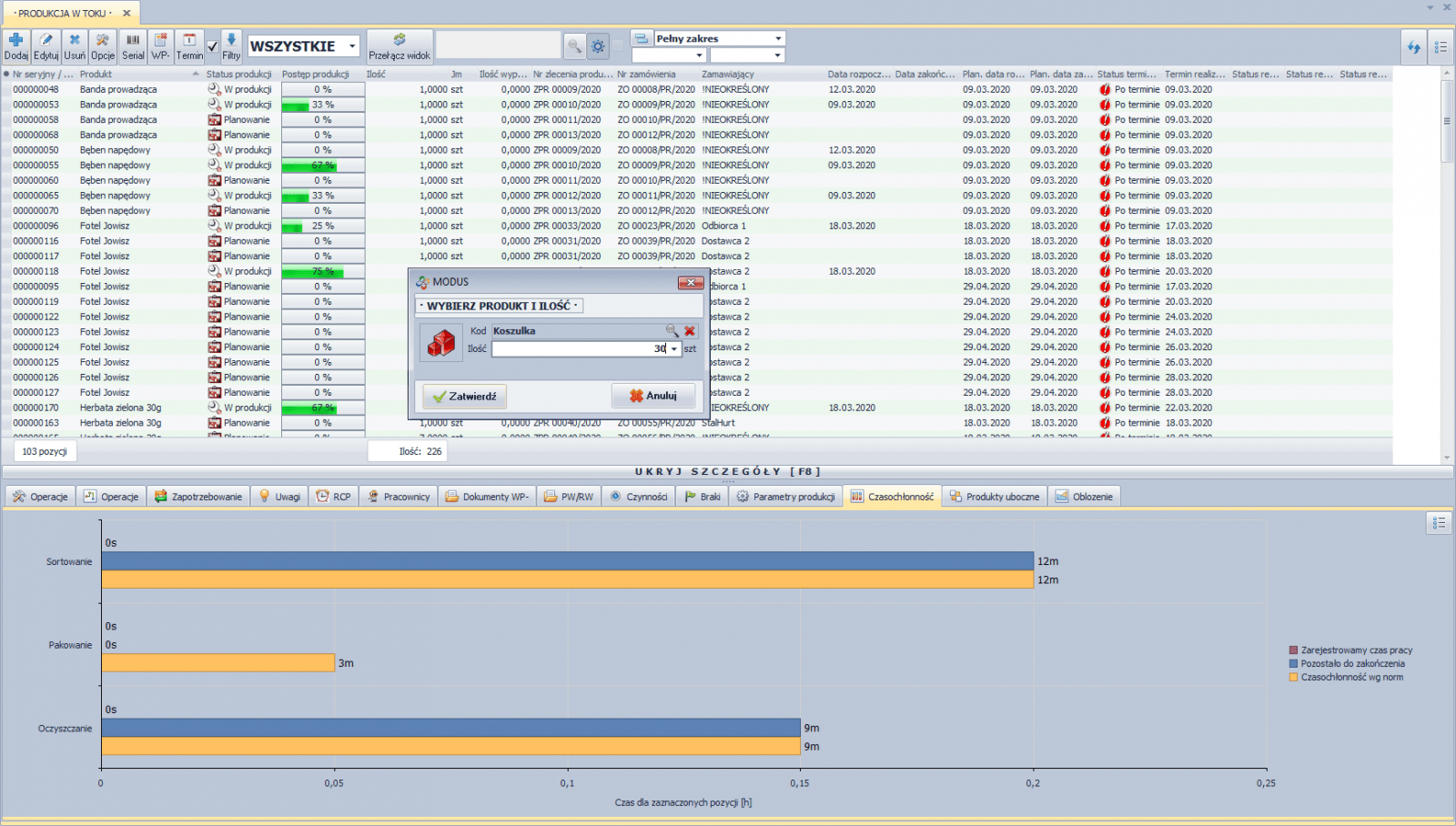This screenshot has height=826, width=1456.
Task: Click the Anuluj button
Action: click(x=653, y=396)
